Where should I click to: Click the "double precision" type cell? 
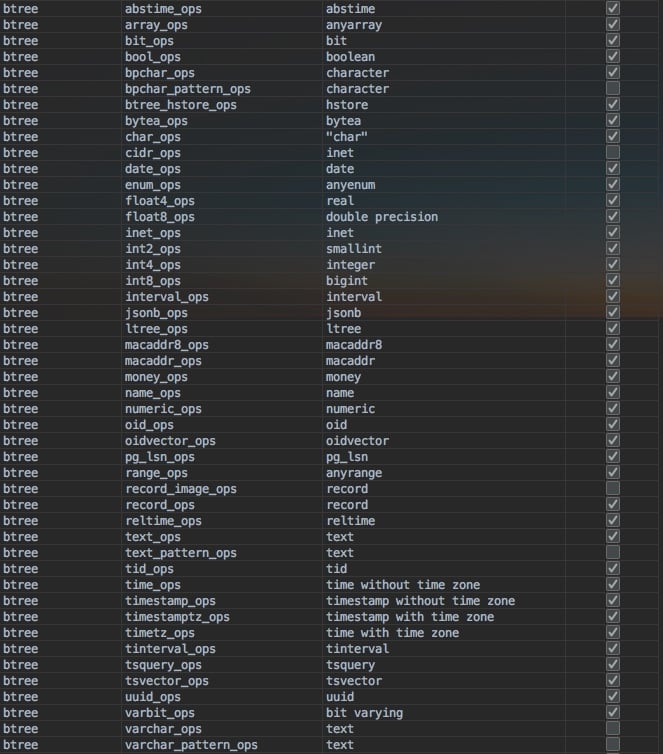point(382,217)
